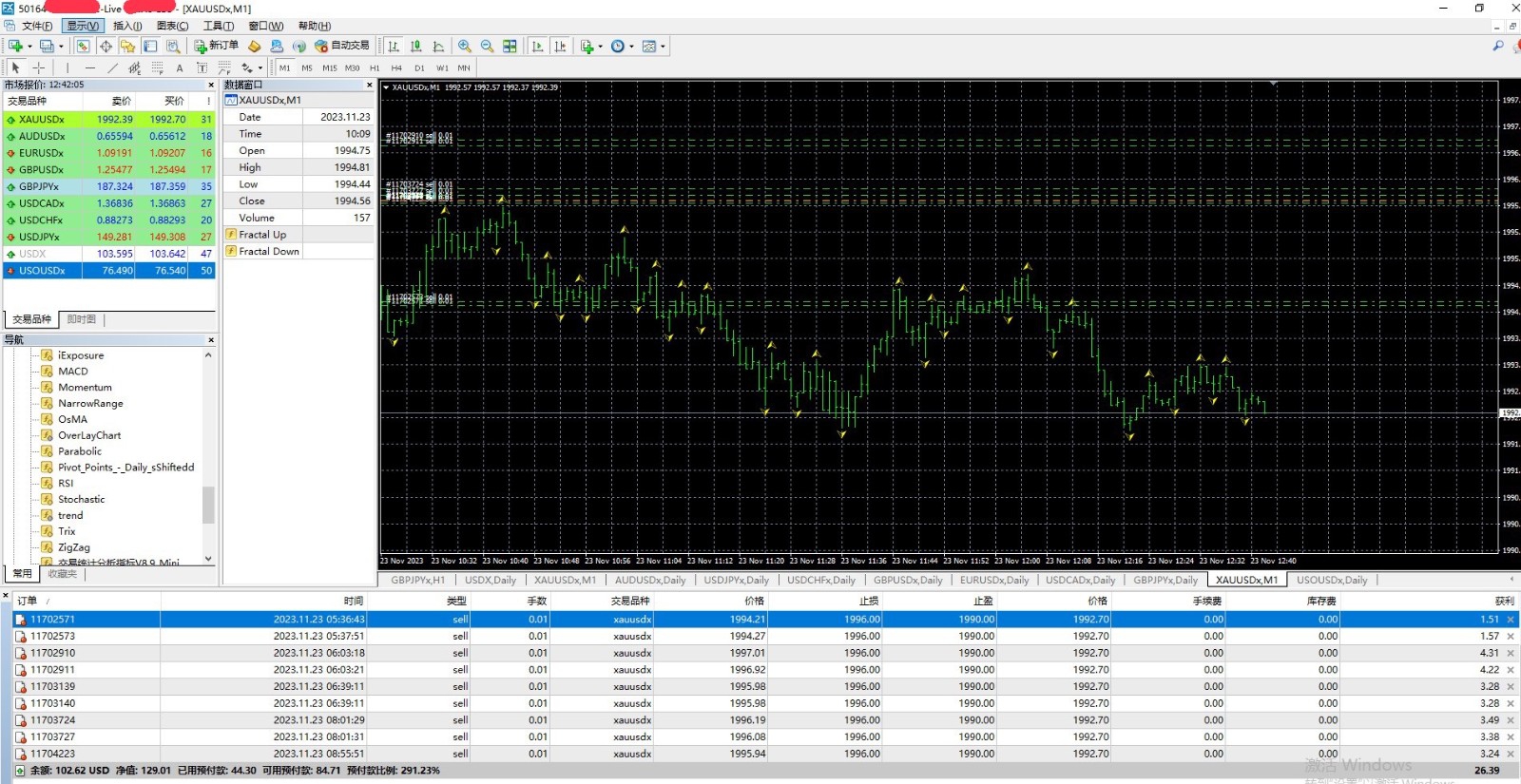Viewport: 1521px width, 784px height.
Task: Select the Stochastic indicator in navigator
Action: [81, 499]
